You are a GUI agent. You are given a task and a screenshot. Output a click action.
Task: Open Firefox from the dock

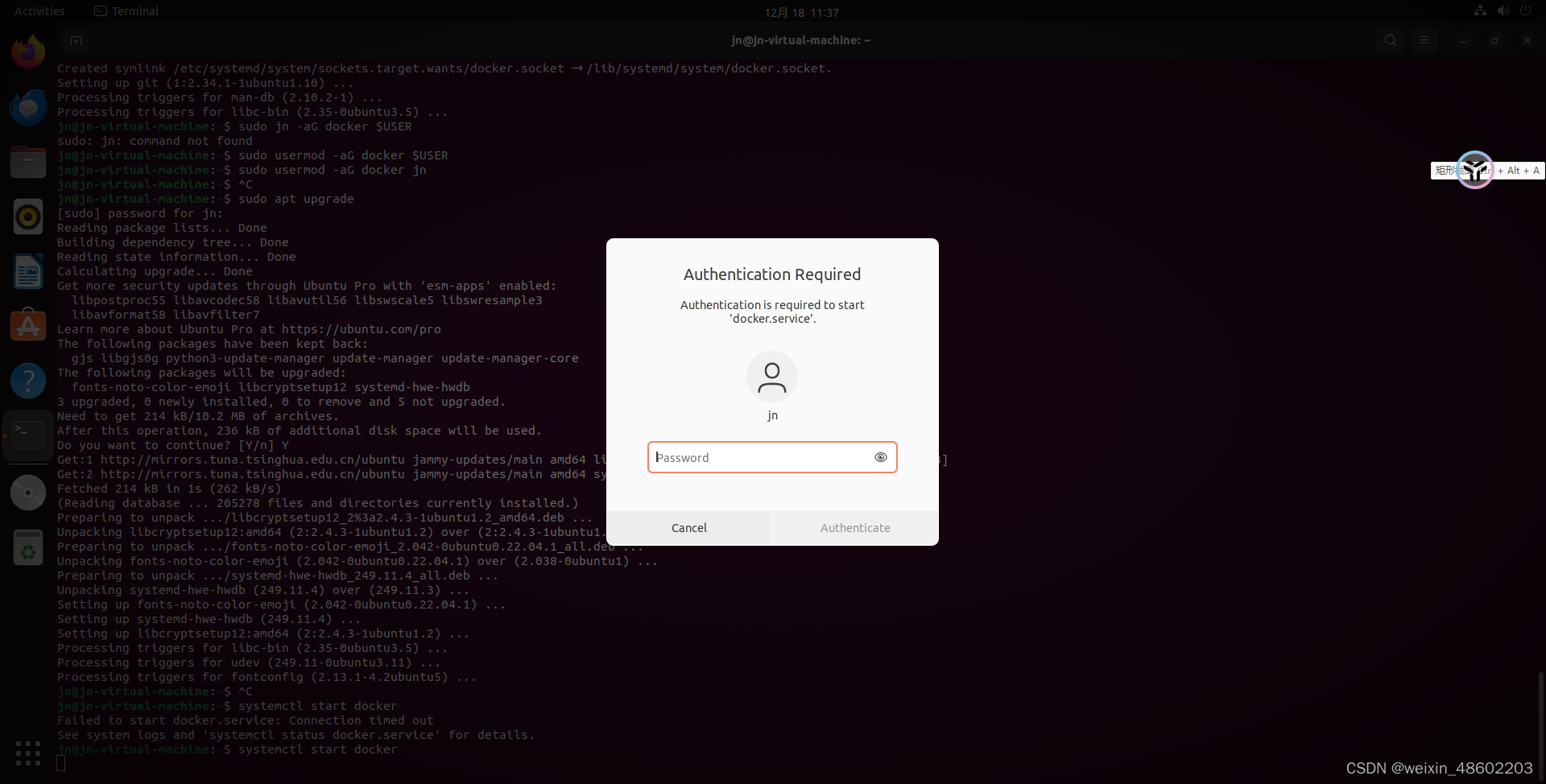(27, 51)
